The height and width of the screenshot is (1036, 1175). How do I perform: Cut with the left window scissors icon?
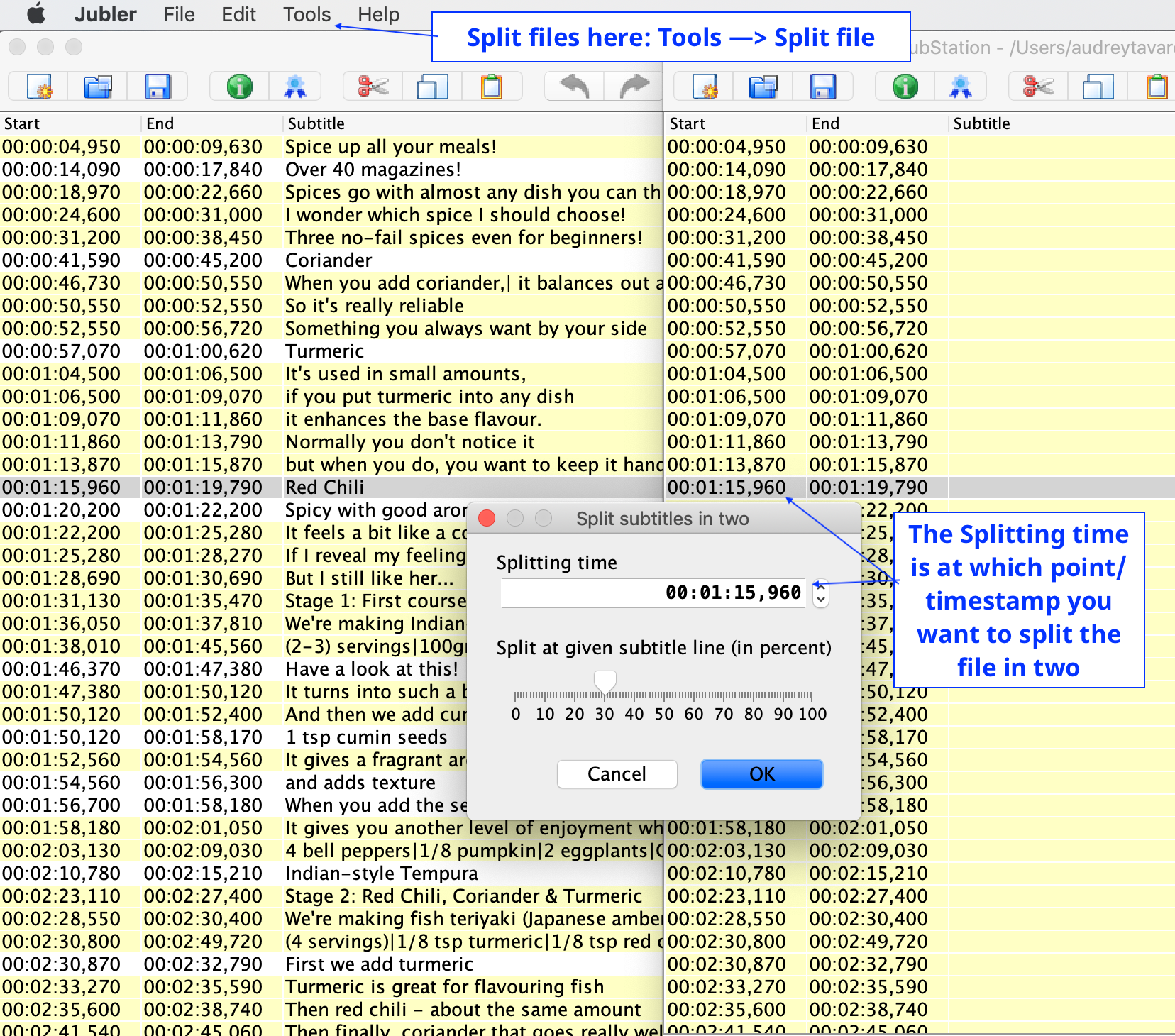373,87
